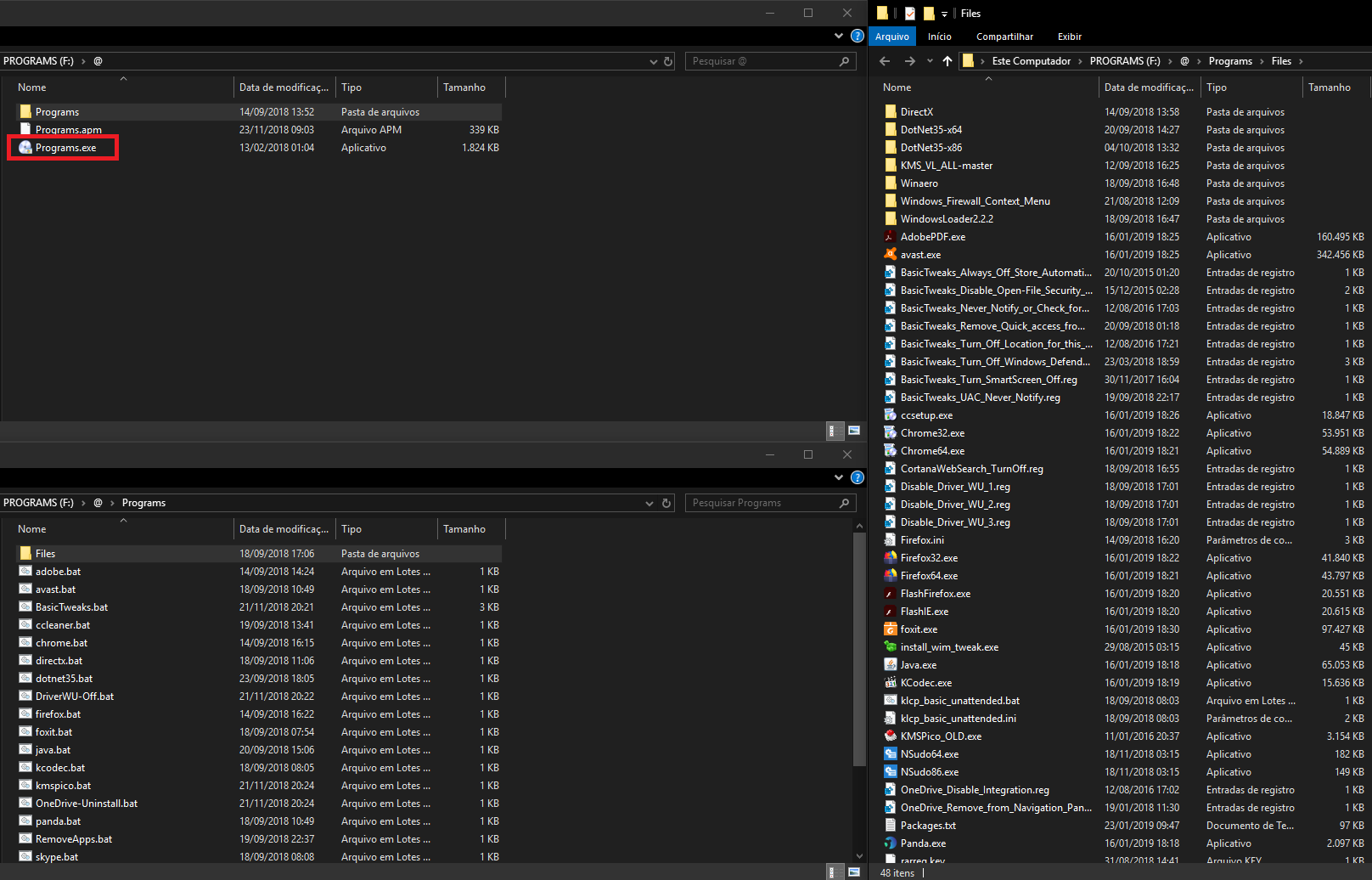Click the install_wim_tweak.exe icon
Viewport: 1372px width, 880px height.
pyautogui.click(x=890, y=647)
